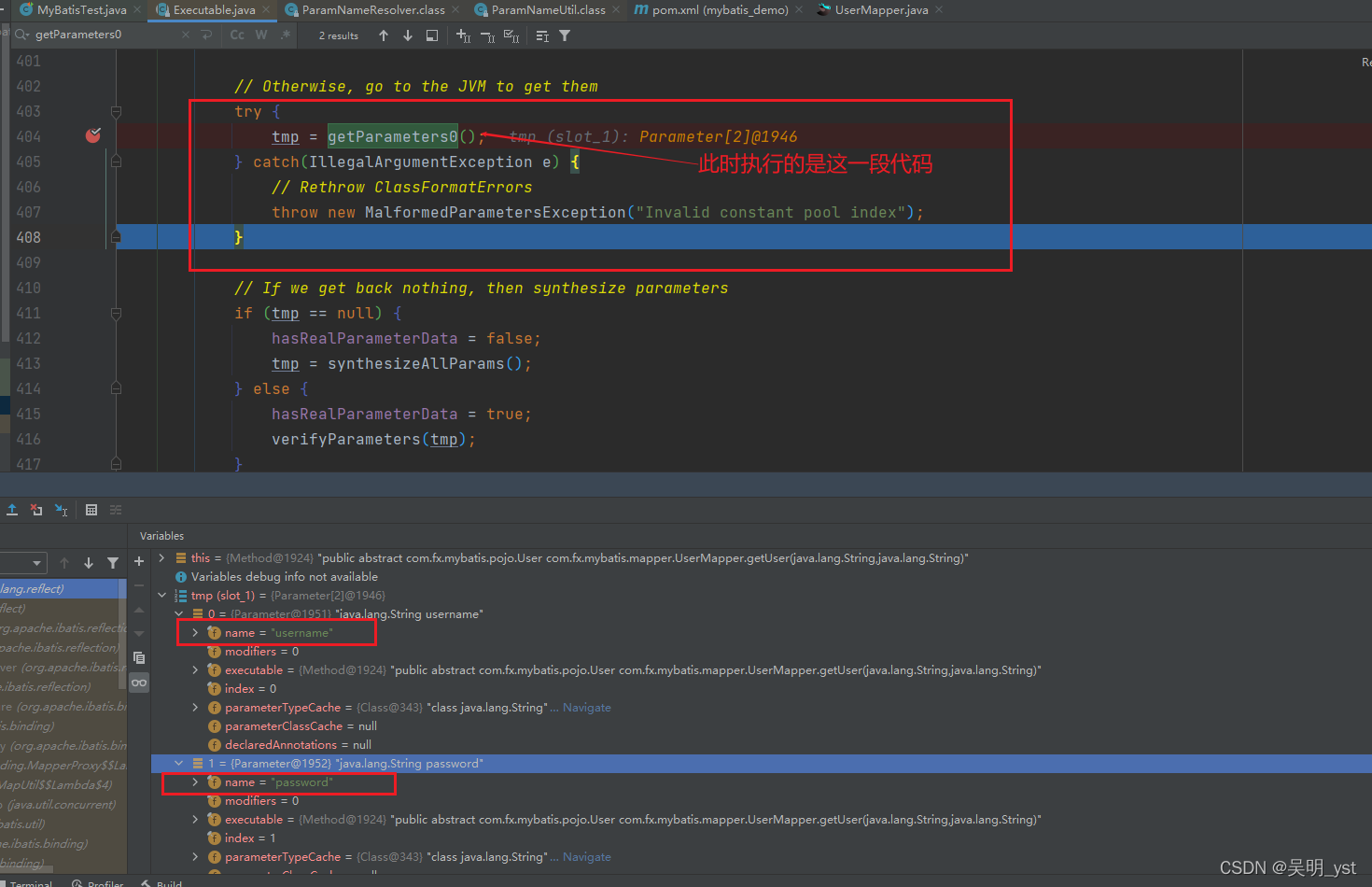Screen dimensions: 1372x887
Task: Open search results in find window
Action: pos(432,35)
